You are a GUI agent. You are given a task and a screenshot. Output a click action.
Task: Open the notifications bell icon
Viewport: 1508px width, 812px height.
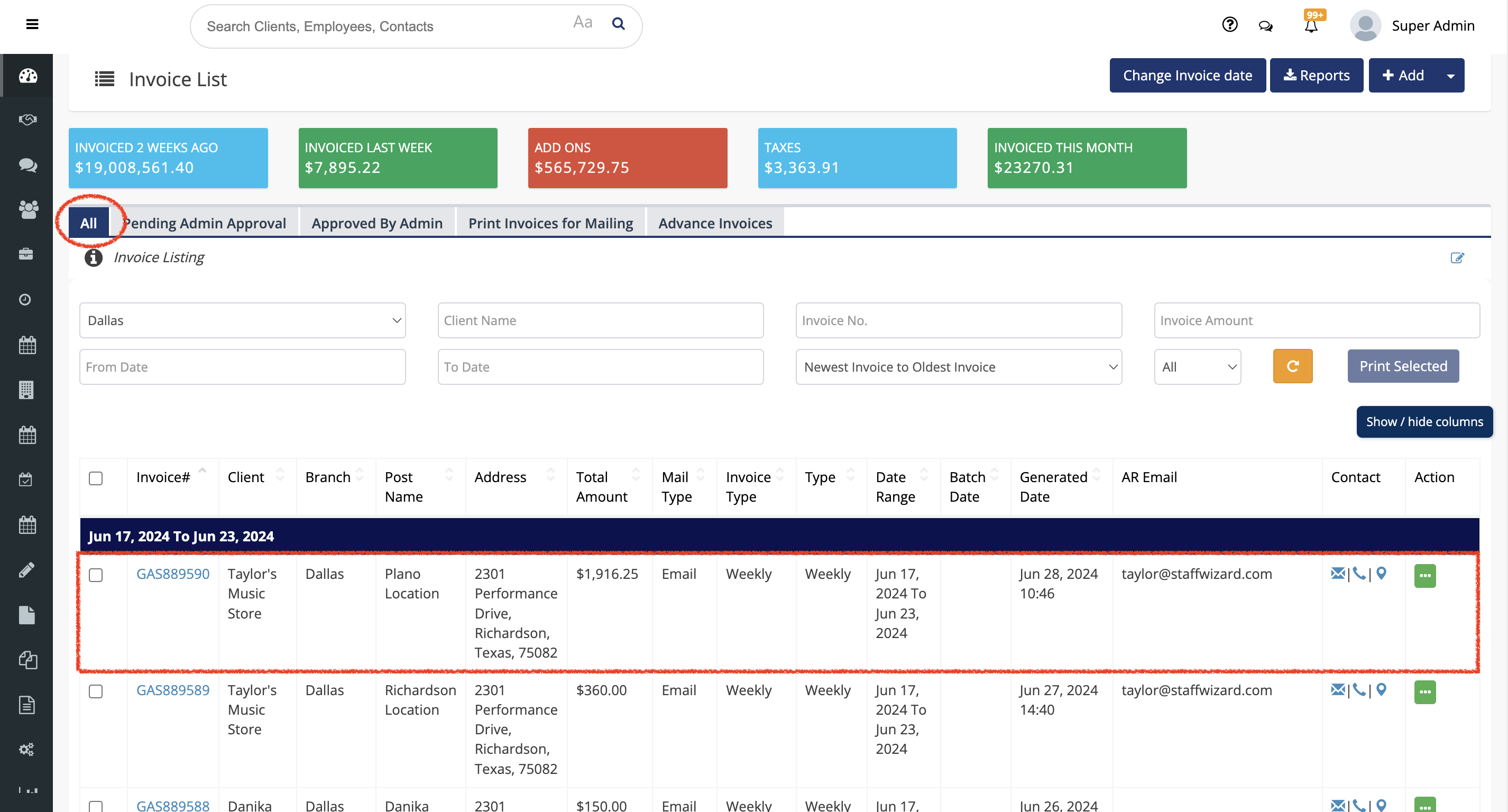coord(1311,26)
